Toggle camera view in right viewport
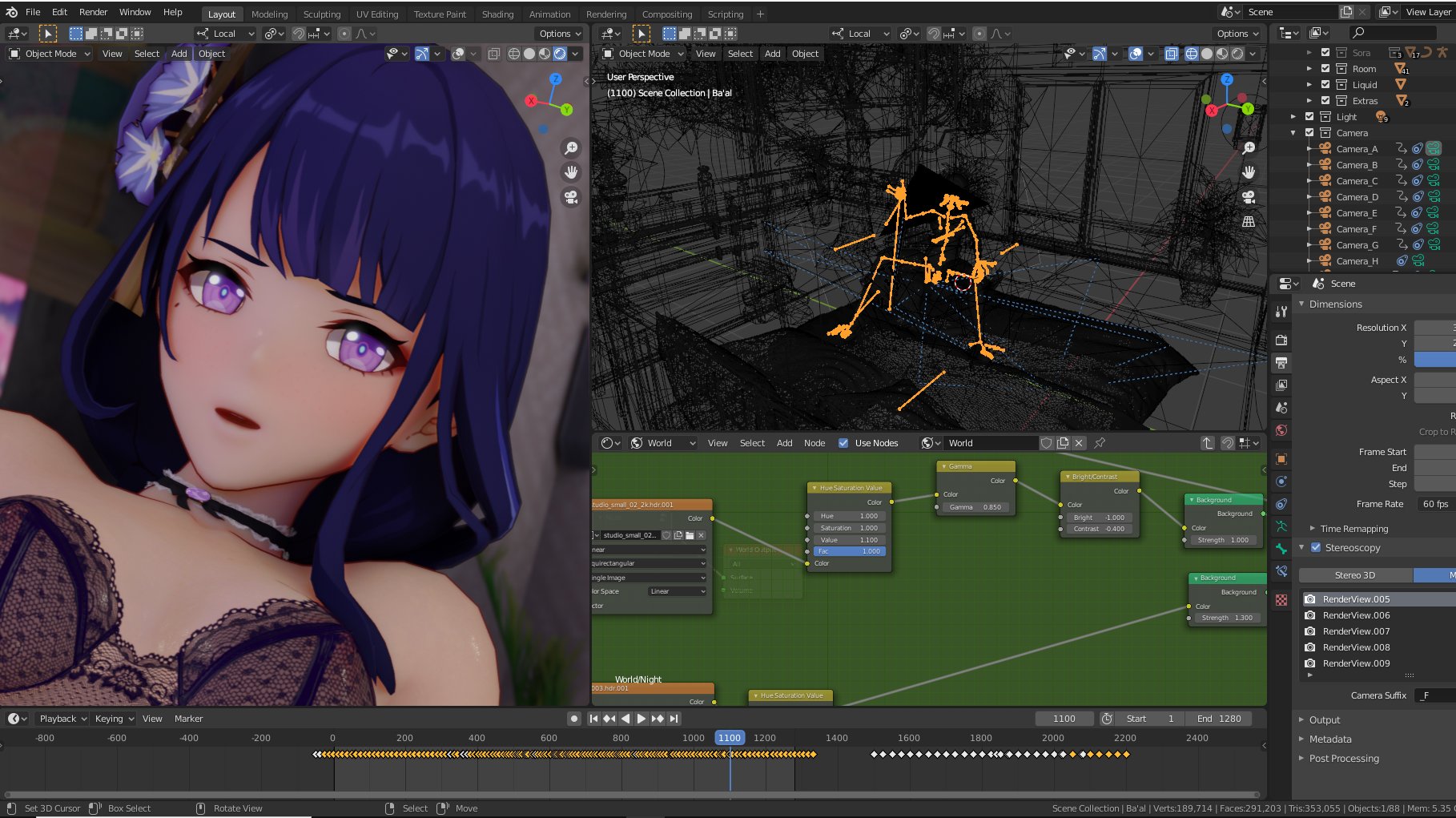Viewport: 1456px width, 818px height. 1249,197
